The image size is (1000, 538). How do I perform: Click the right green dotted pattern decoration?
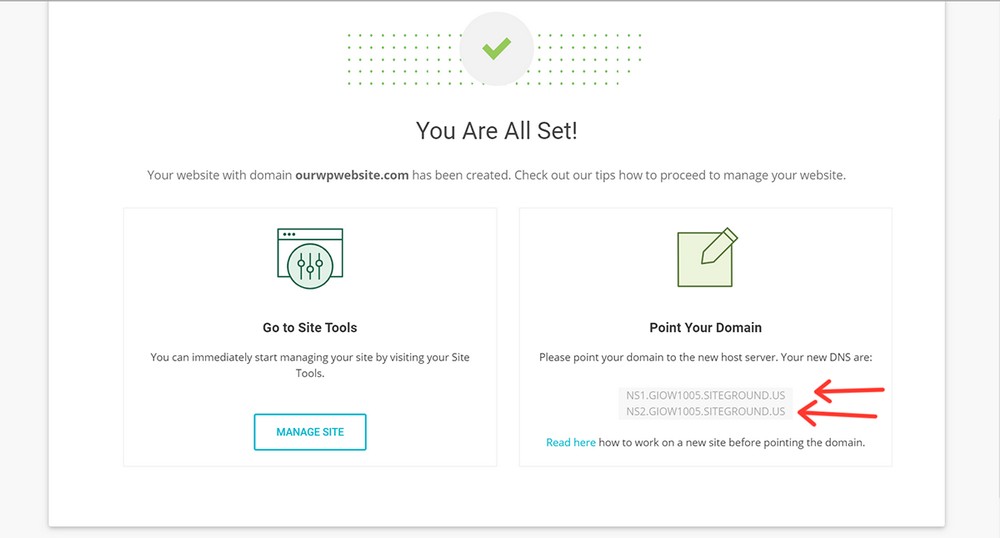coord(588,59)
